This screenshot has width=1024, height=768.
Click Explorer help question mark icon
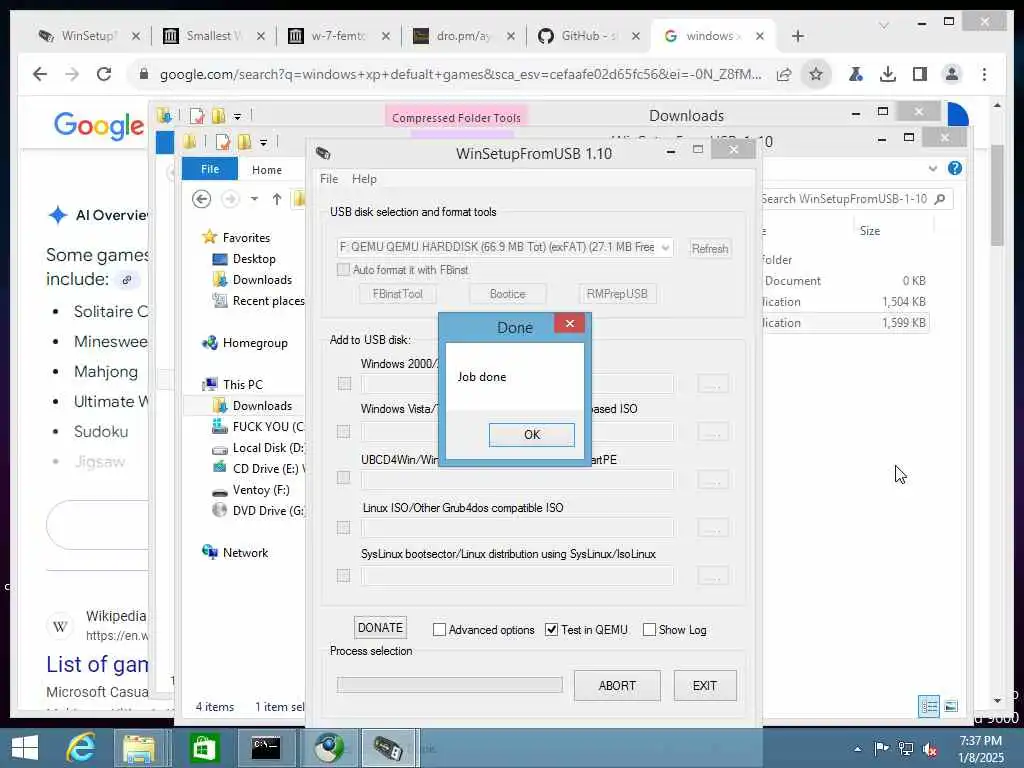tap(955, 168)
